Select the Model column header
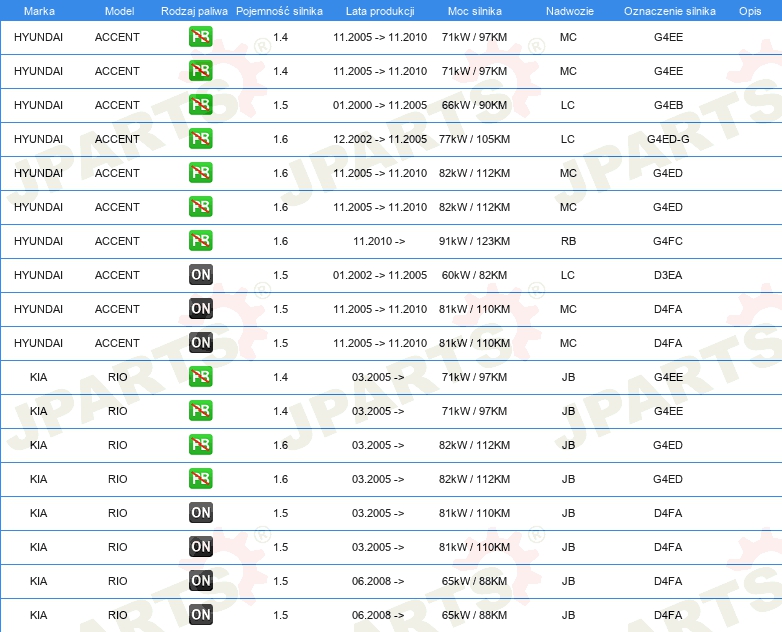Image resolution: width=782 pixels, height=632 pixels. coord(119,11)
